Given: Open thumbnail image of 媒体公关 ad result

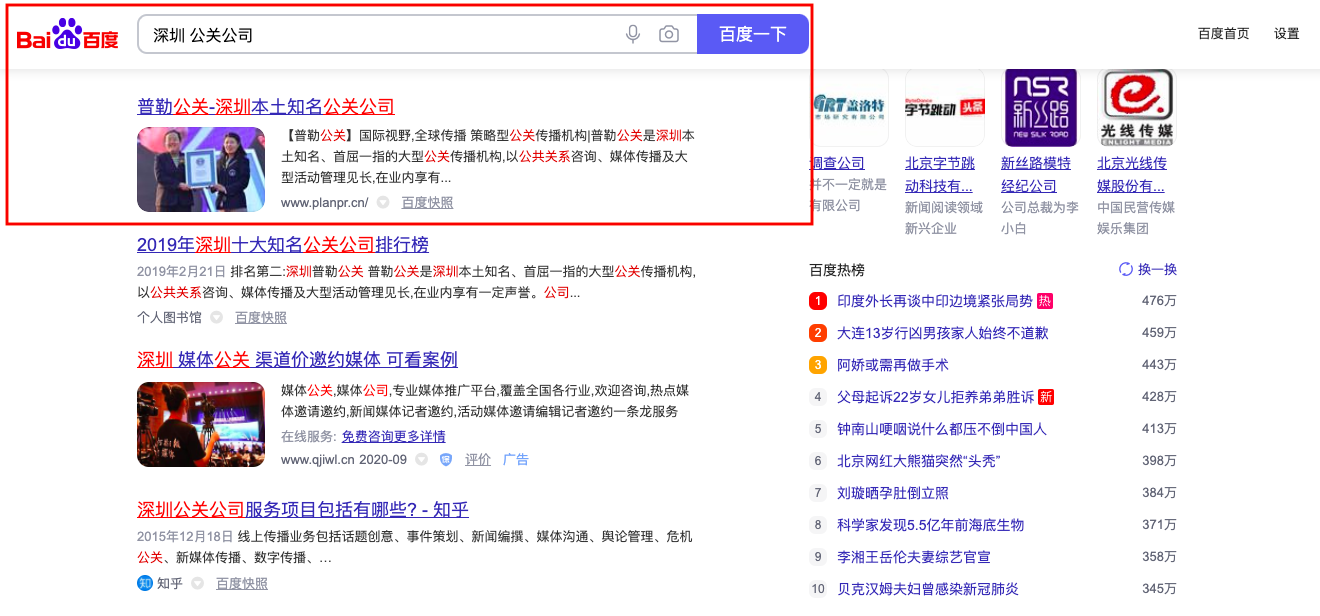Looking at the screenshot, I should (x=201, y=424).
